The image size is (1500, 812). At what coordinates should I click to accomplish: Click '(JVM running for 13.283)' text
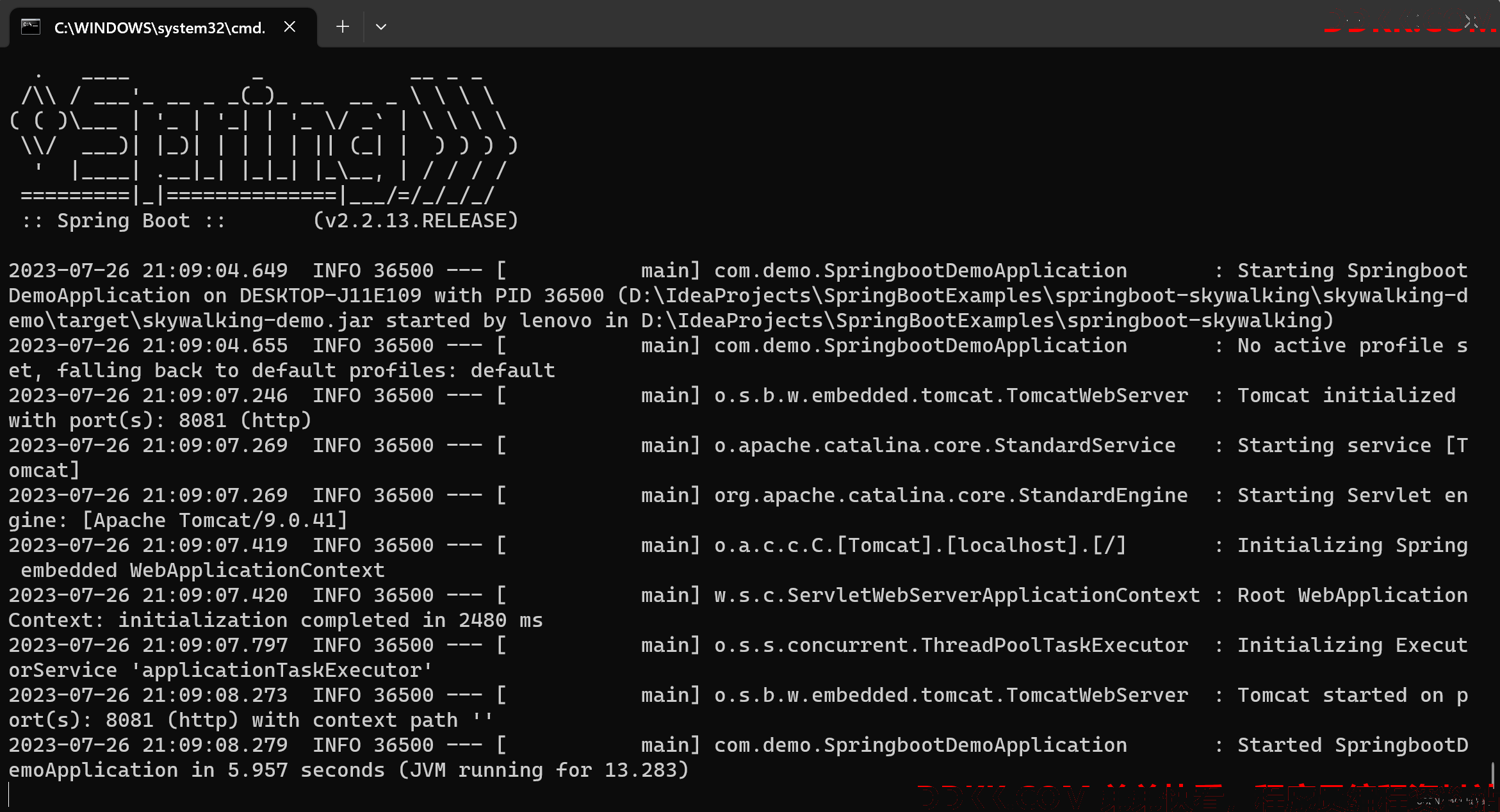point(543,770)
